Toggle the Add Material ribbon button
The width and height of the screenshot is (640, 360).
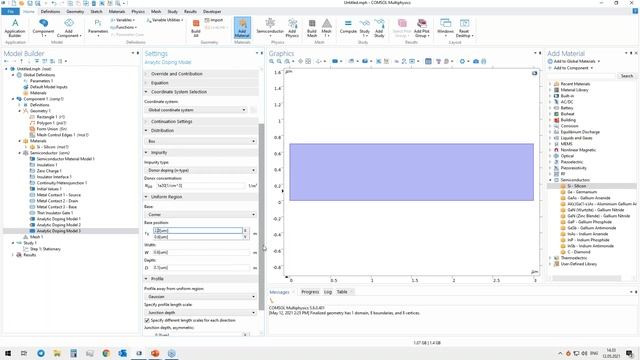pos(242,28)
